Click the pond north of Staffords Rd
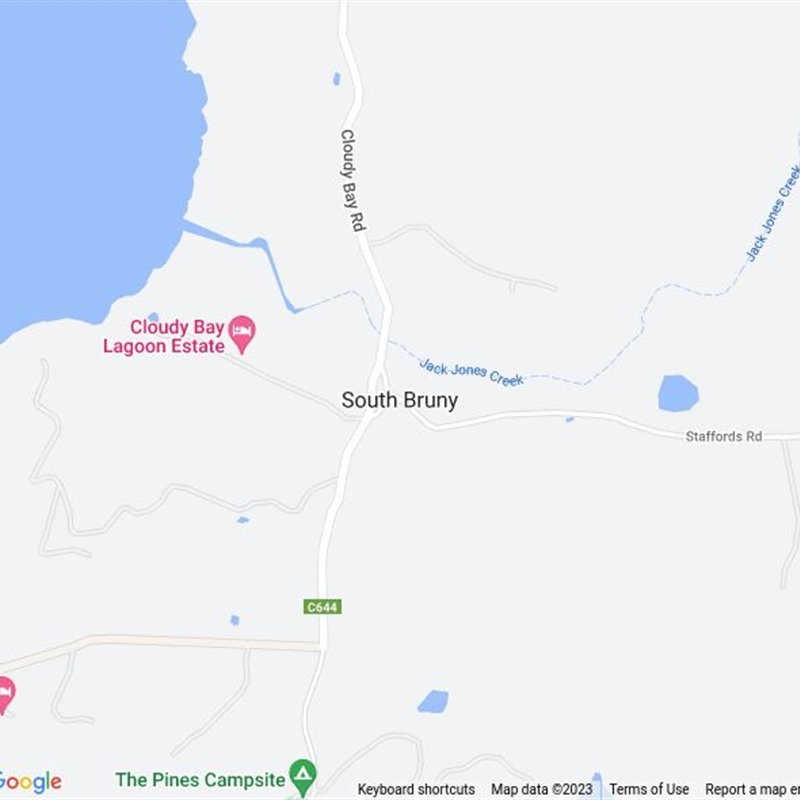 (x=678, y=393)
